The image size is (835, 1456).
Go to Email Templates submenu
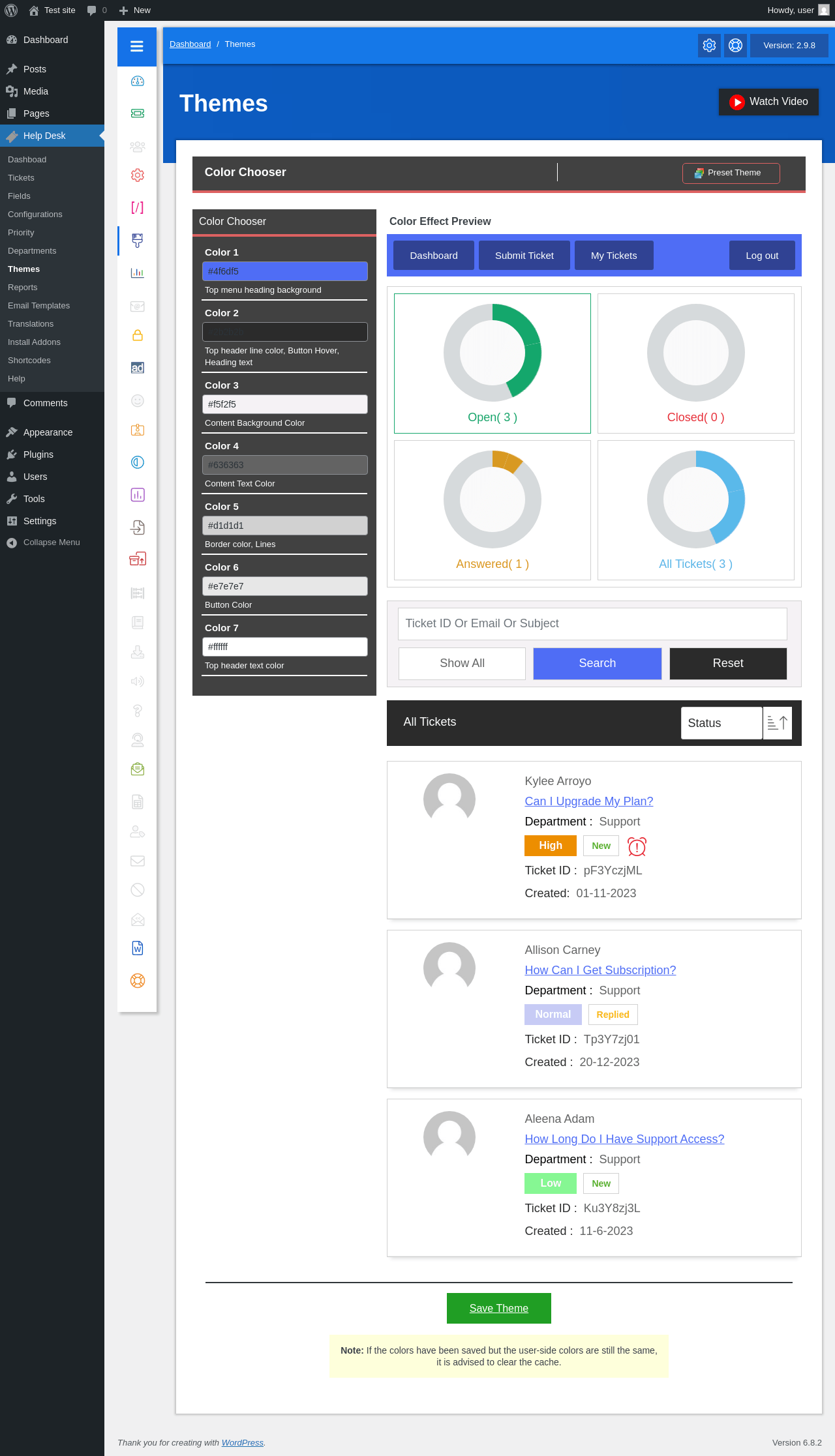click(x=38, y=306)
